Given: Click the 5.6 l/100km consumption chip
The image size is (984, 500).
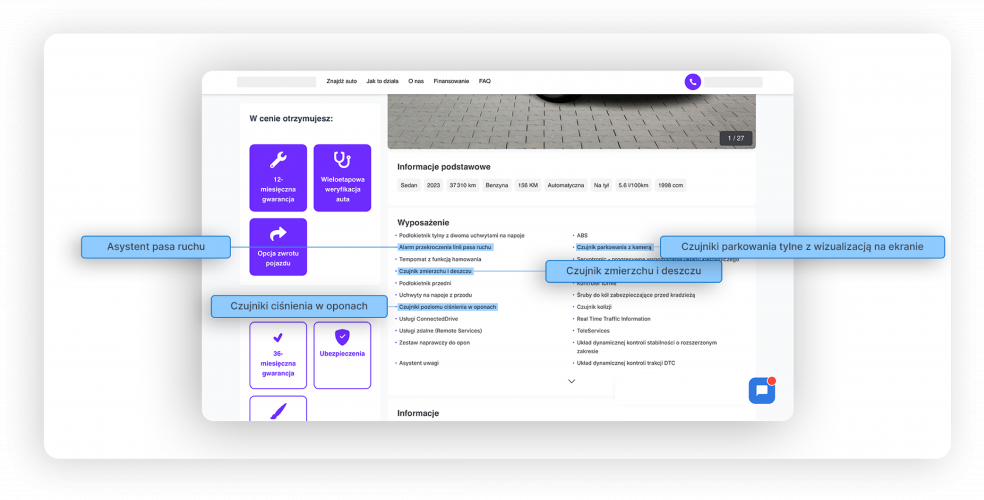Looking at the screenshot, I should (633, 186).
